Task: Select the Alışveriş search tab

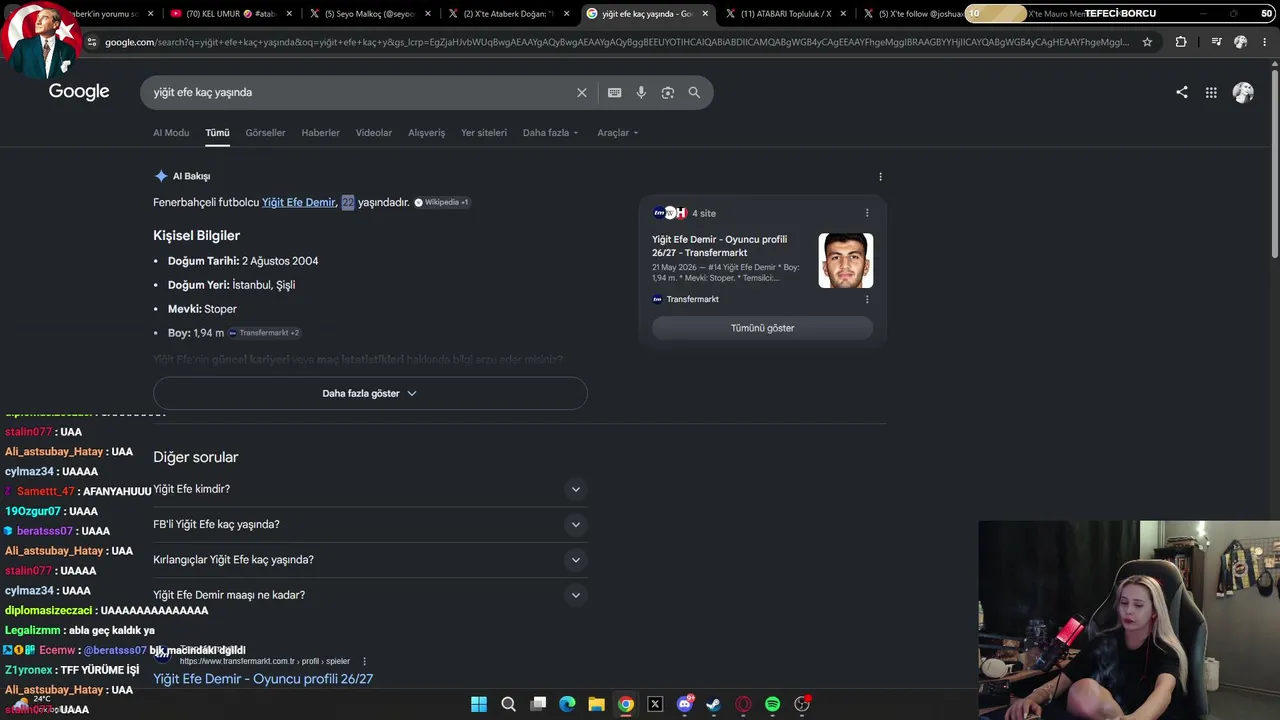Action: pos(427,133)
